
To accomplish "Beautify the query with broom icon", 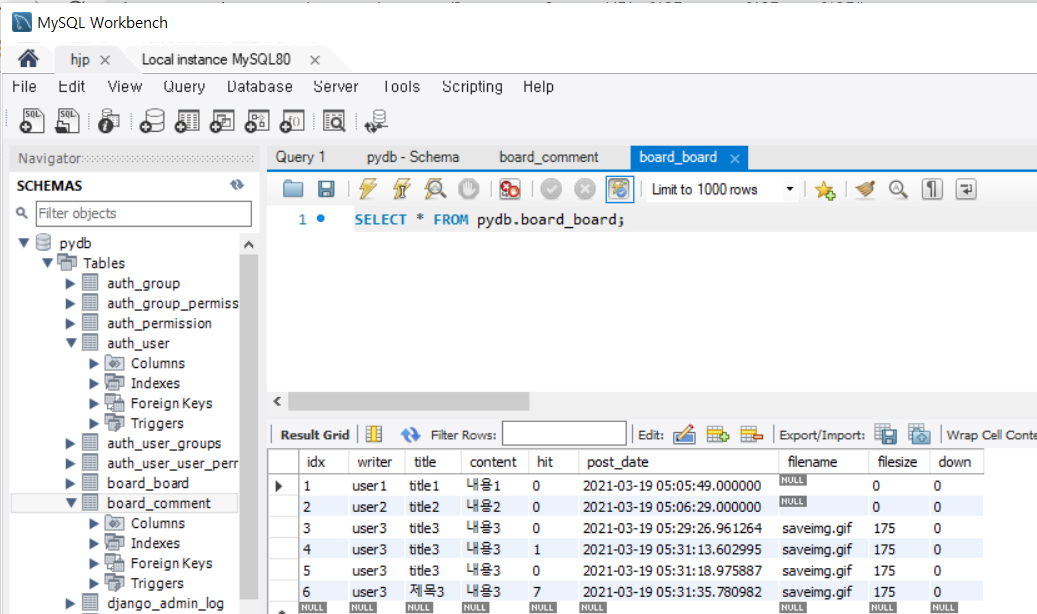I will (865, 189).
